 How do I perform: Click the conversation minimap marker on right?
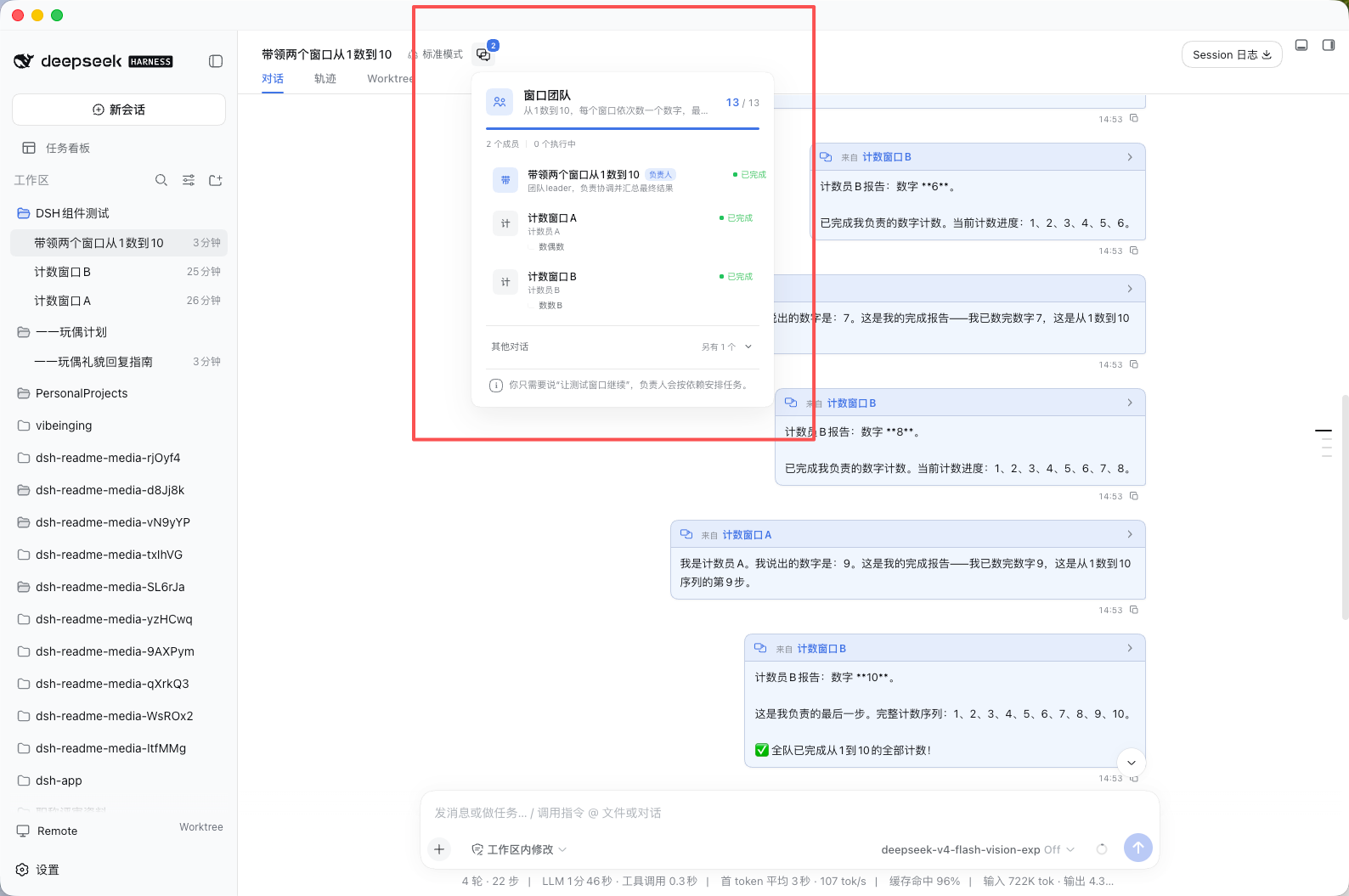(1324, 431)
